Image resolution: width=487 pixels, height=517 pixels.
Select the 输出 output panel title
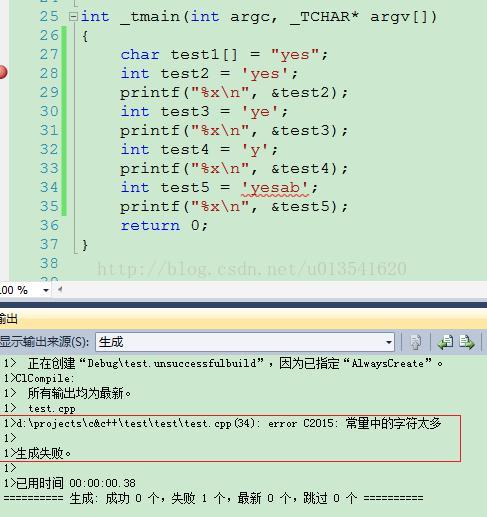point(8,319)
